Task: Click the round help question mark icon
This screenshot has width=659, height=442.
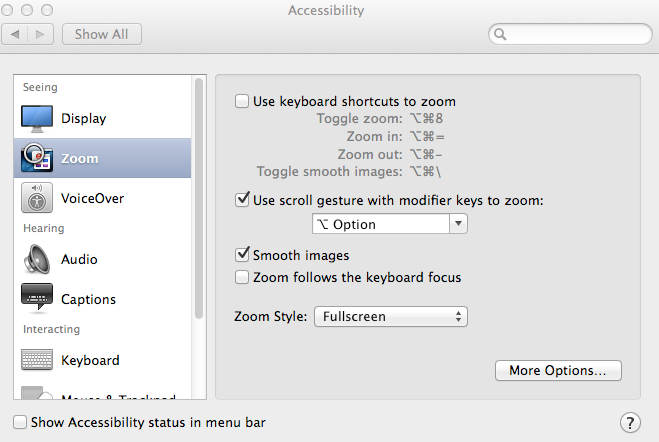Action: pyautogui.click(x=630, y=423)
